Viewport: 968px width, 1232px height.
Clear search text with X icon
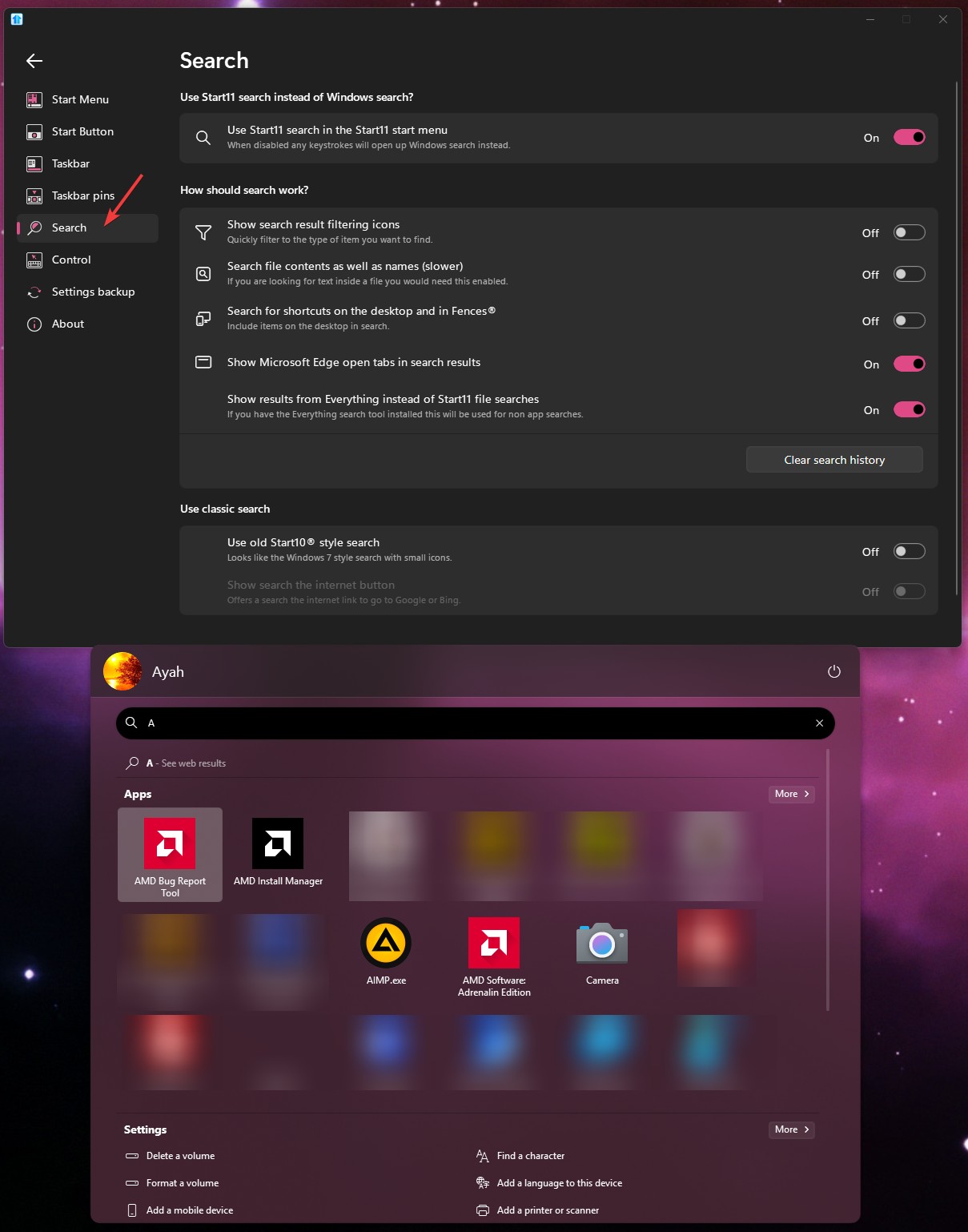point(819,723)
